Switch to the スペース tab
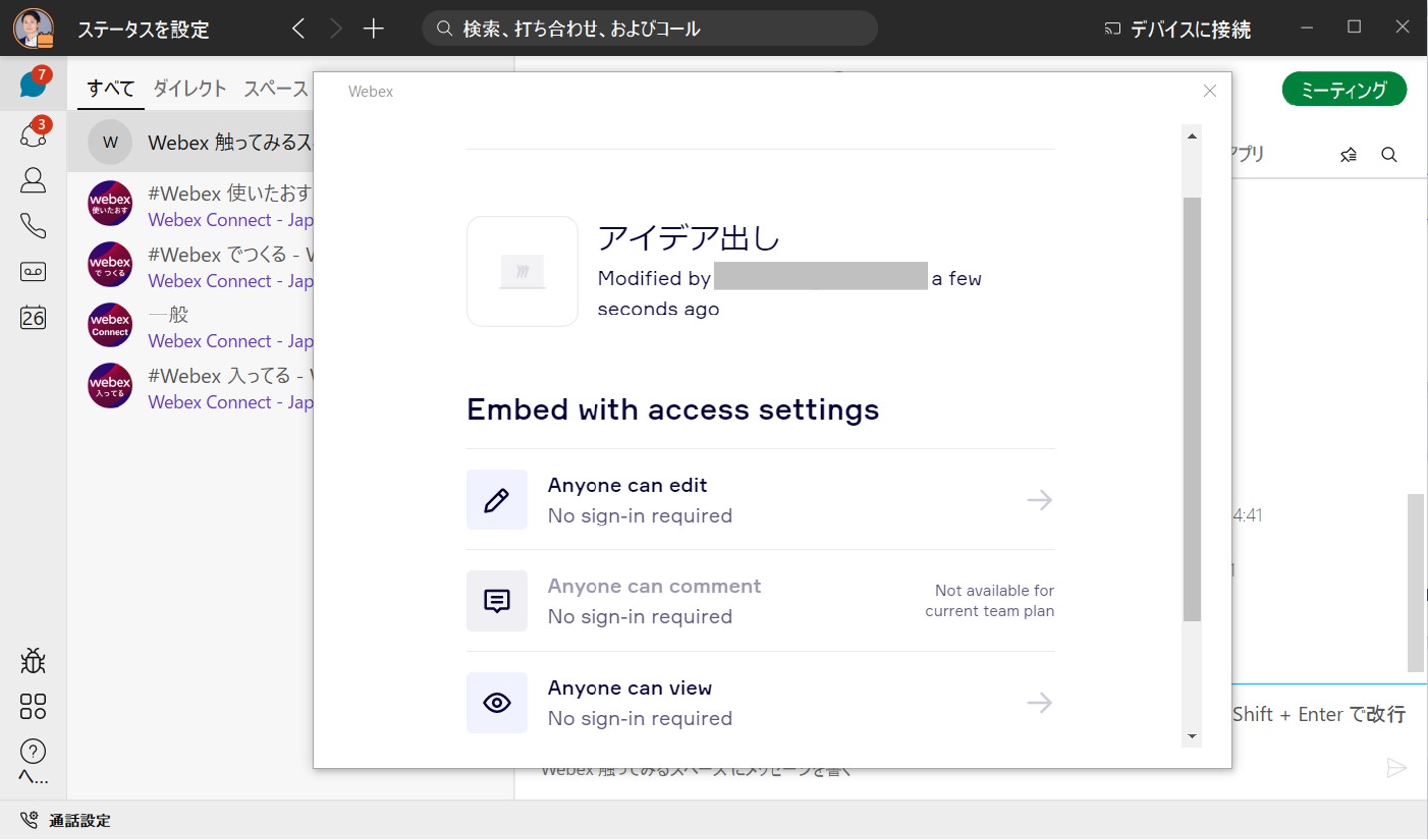Screen dimensions: 1428x840 pos(276,89)
